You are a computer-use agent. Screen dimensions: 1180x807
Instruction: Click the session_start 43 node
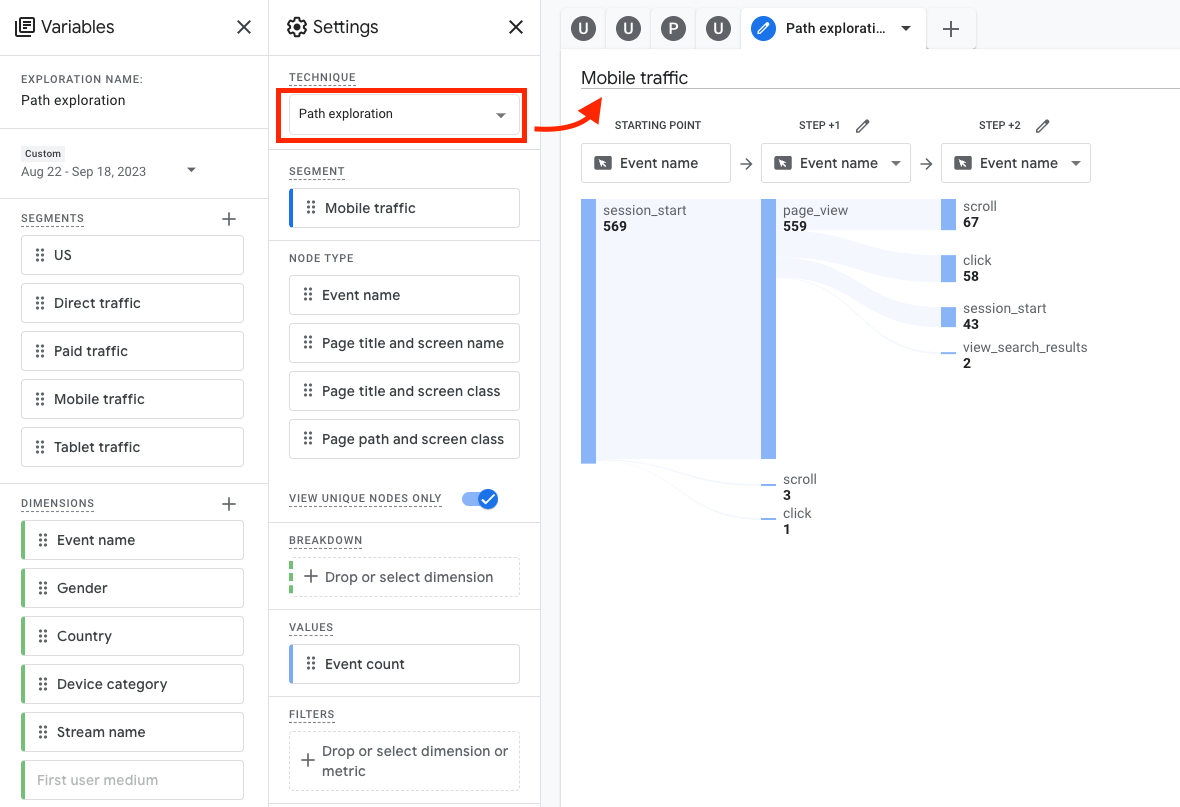948,317
